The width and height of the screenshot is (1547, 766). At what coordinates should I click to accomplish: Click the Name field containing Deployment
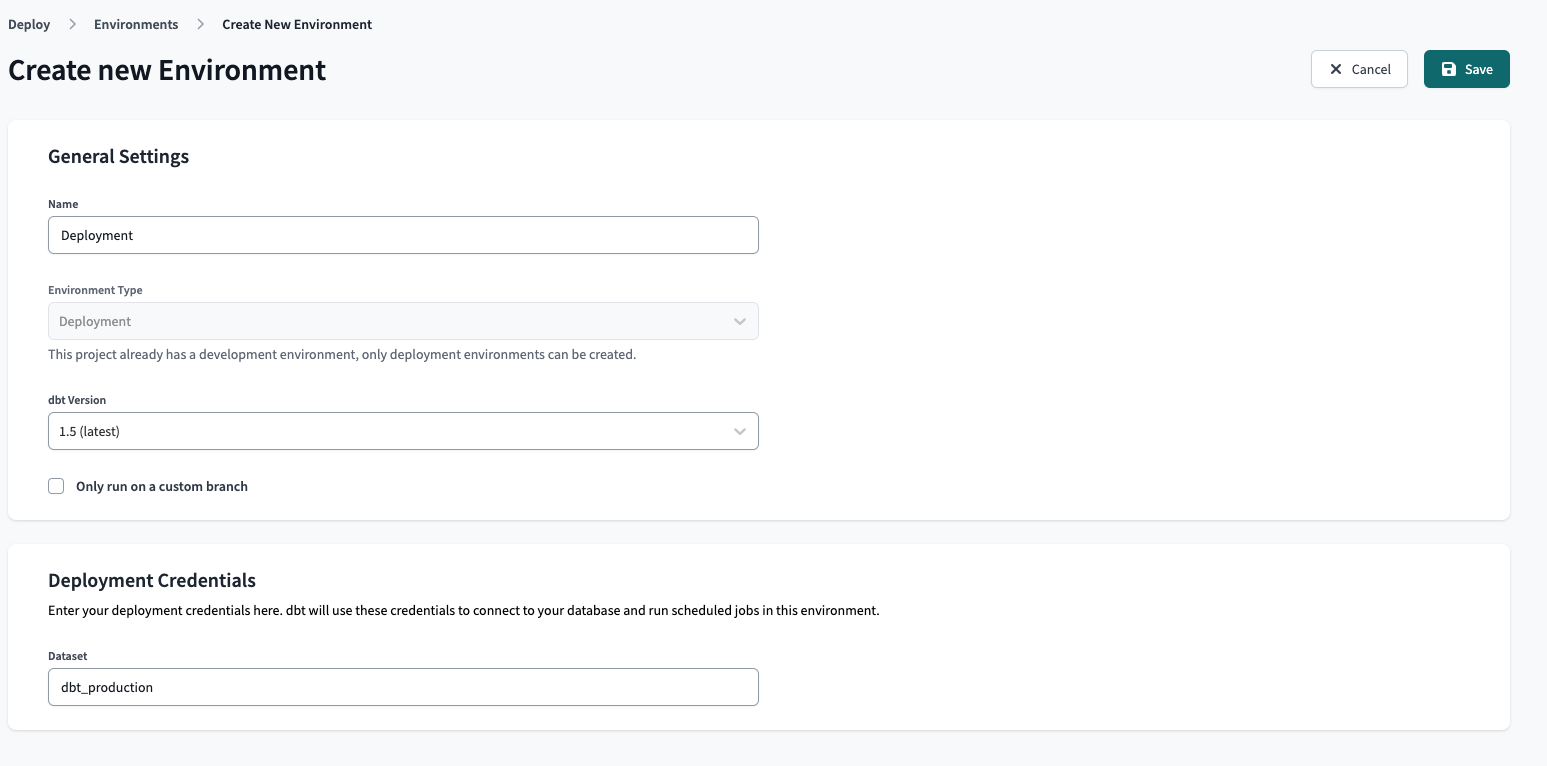pos(403,235)
